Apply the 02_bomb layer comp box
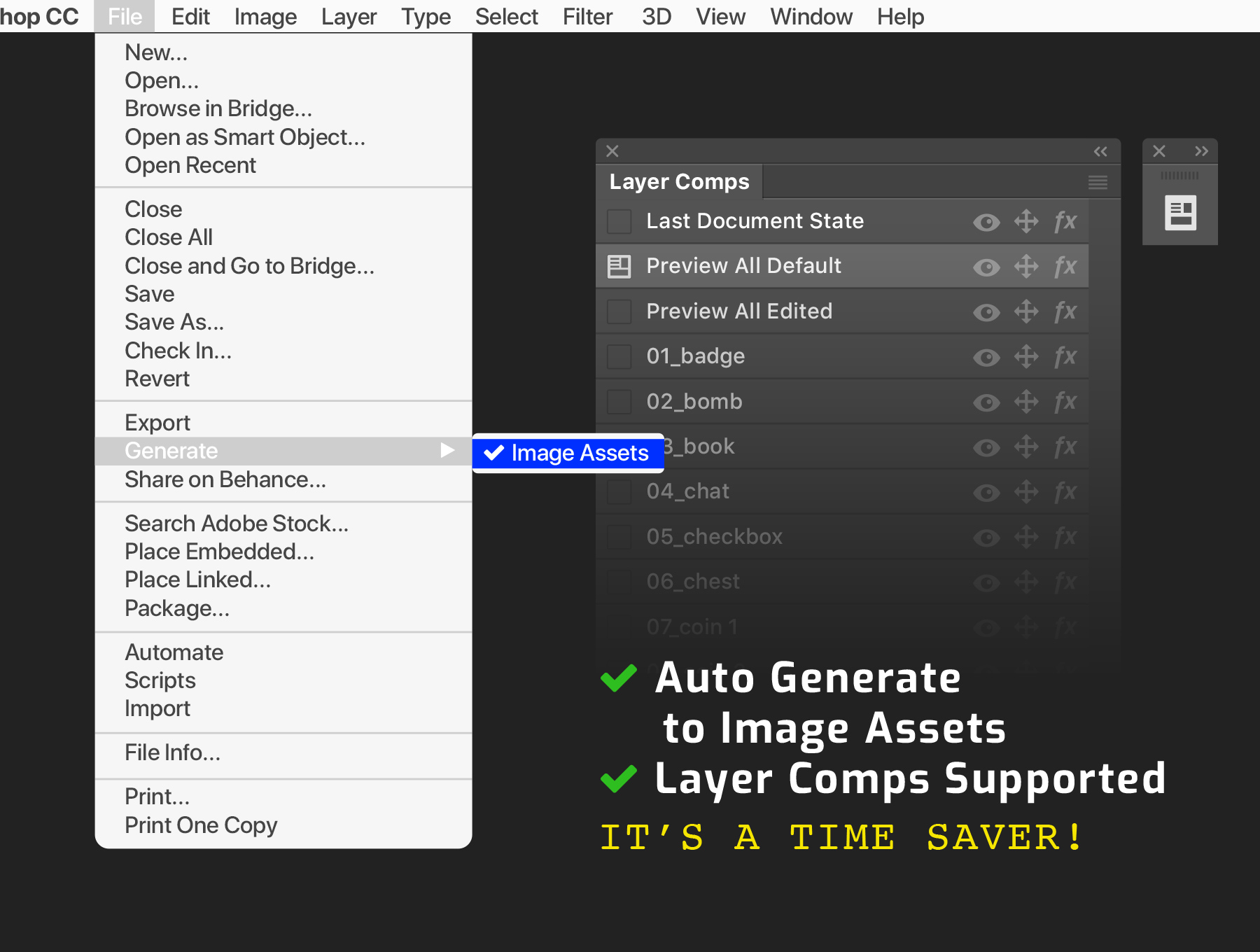Screen dimensions: 1260x952 (x=619, y=402)
